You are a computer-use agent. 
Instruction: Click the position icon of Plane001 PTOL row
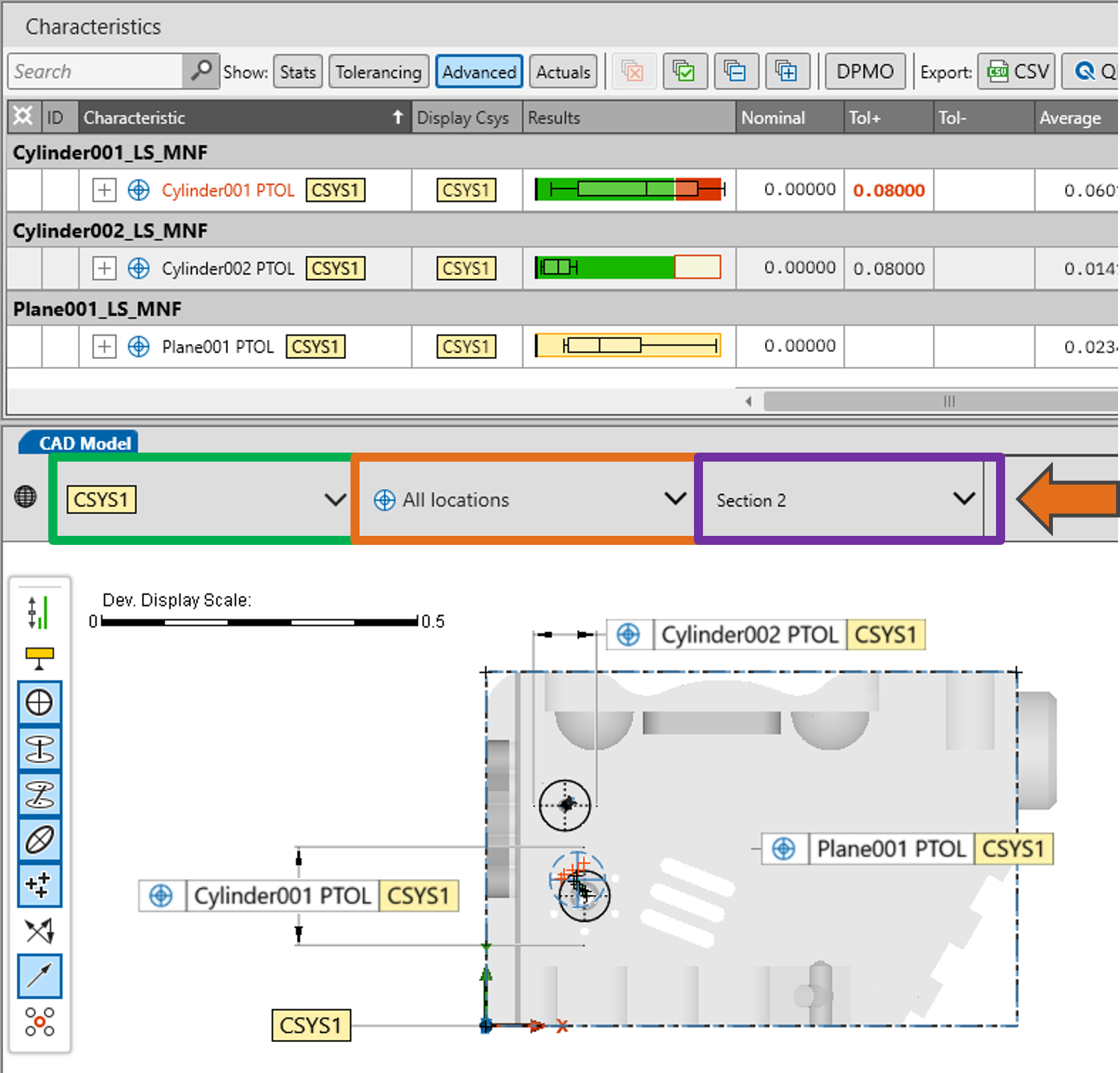[x=138, y=347]
